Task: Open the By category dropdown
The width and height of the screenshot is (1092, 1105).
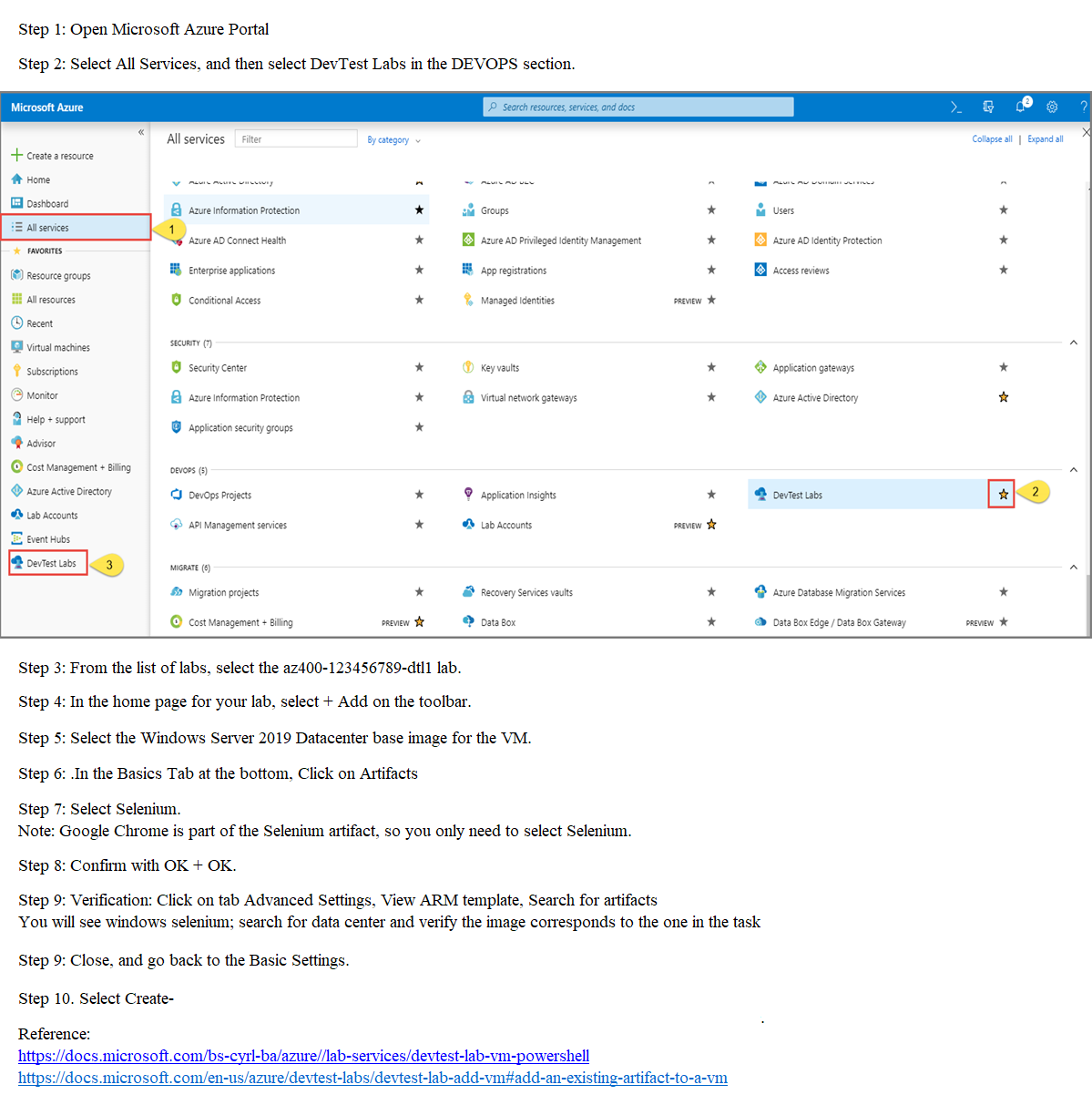Action: [393, 140]
